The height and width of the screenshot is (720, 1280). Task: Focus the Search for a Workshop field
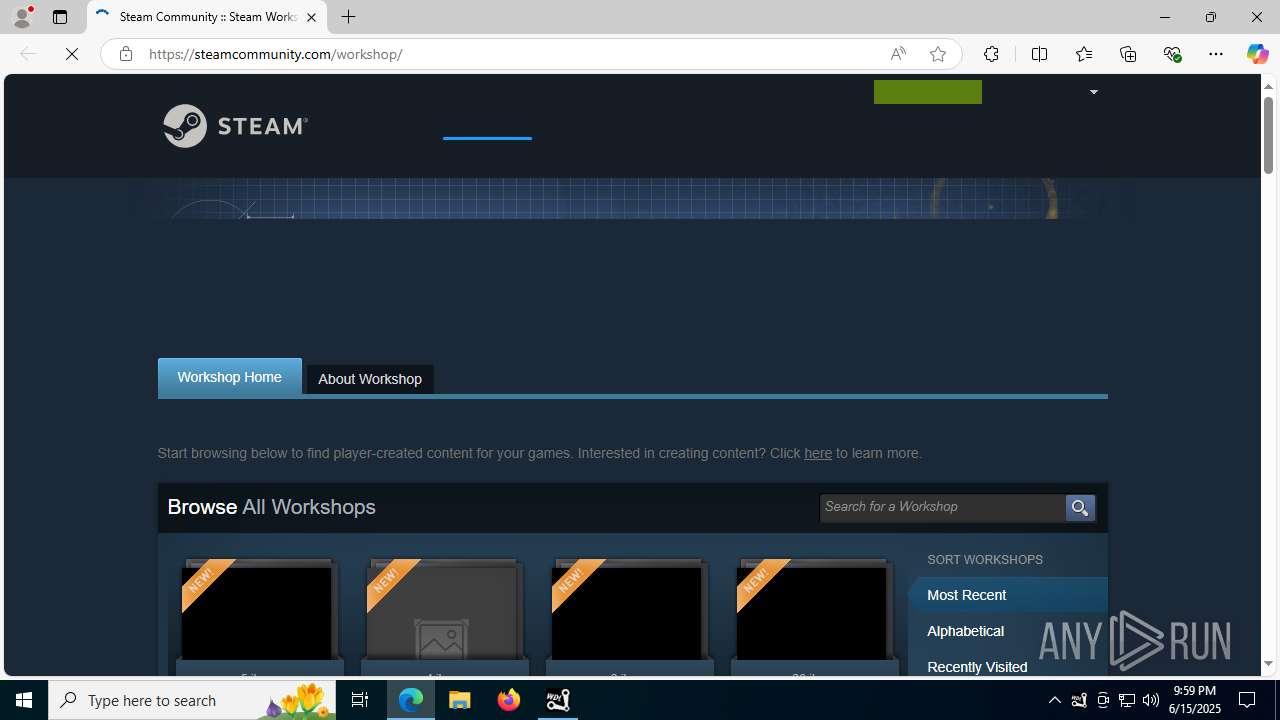[x=943, y=507]
